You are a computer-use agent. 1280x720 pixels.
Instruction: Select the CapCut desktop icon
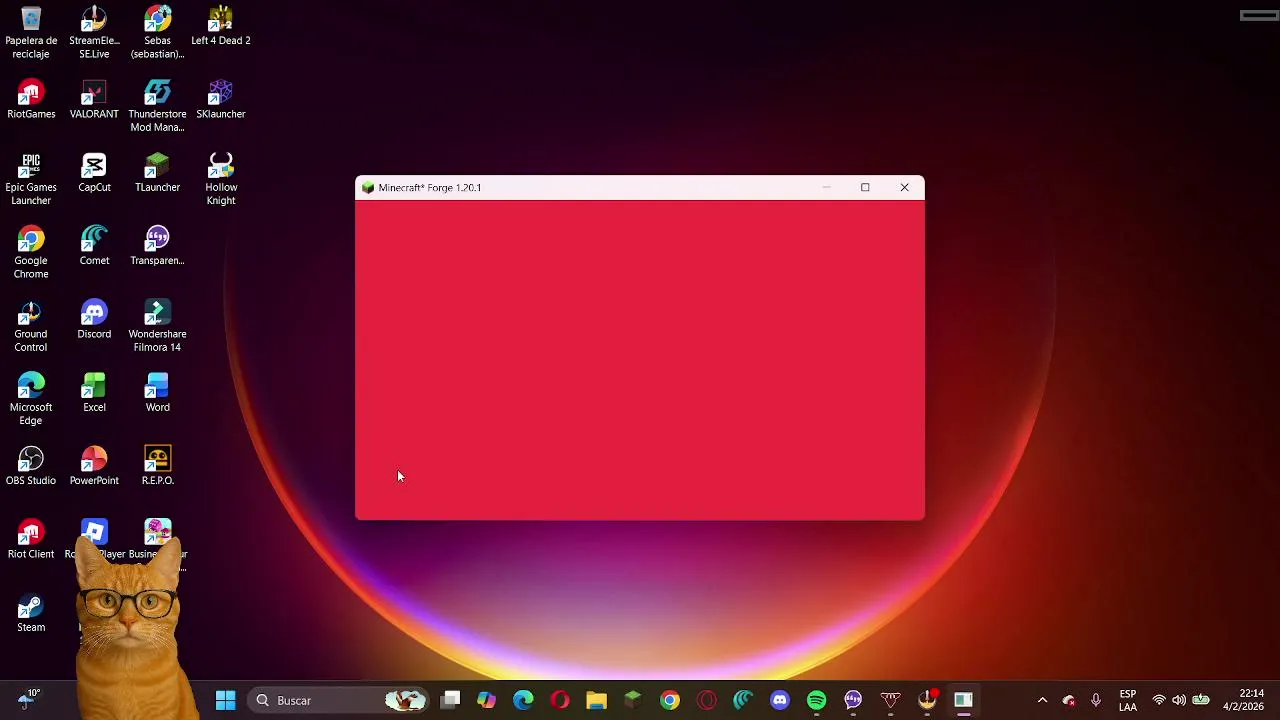[94, 173]
